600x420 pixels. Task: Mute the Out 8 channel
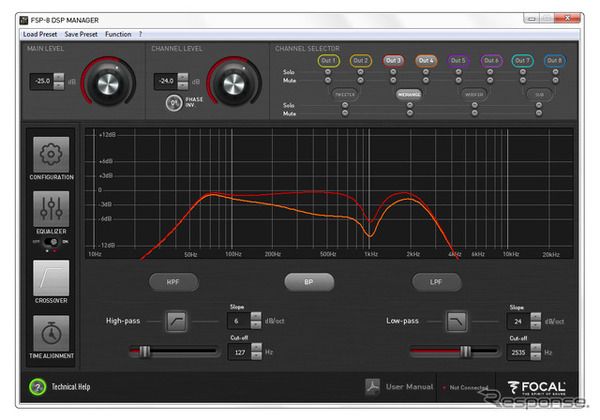[555, 80]
